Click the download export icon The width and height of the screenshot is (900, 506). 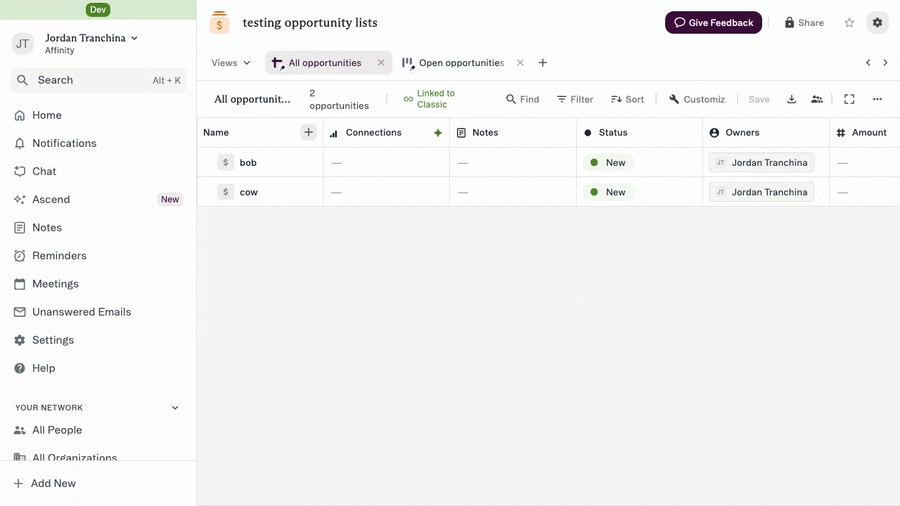[x=792, y=99]
